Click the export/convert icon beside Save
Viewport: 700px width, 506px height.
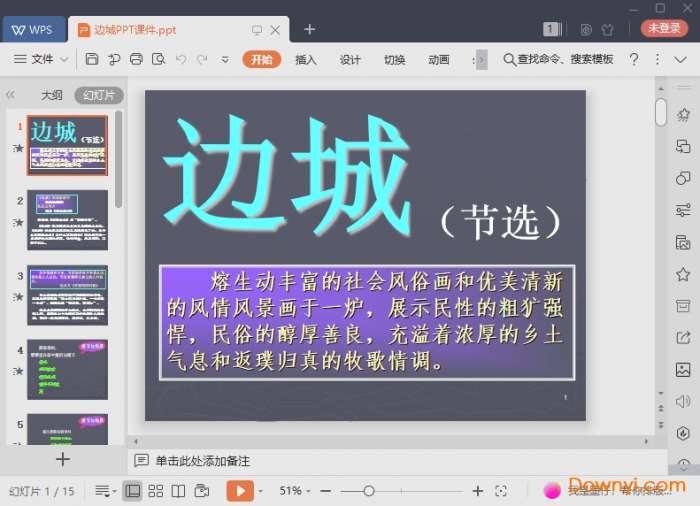[x=114, y=59]
